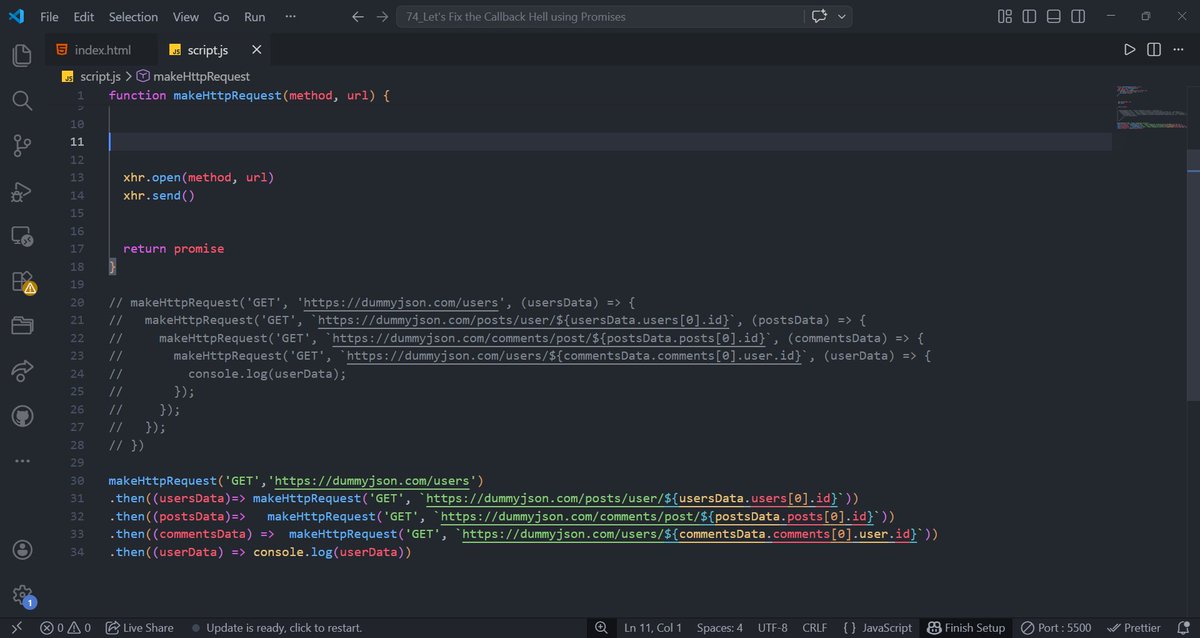Image resolution: width=1200 pixels, height=638 pixels.
Task: Open the Run and Debug view
Action: tap(22, 191)
